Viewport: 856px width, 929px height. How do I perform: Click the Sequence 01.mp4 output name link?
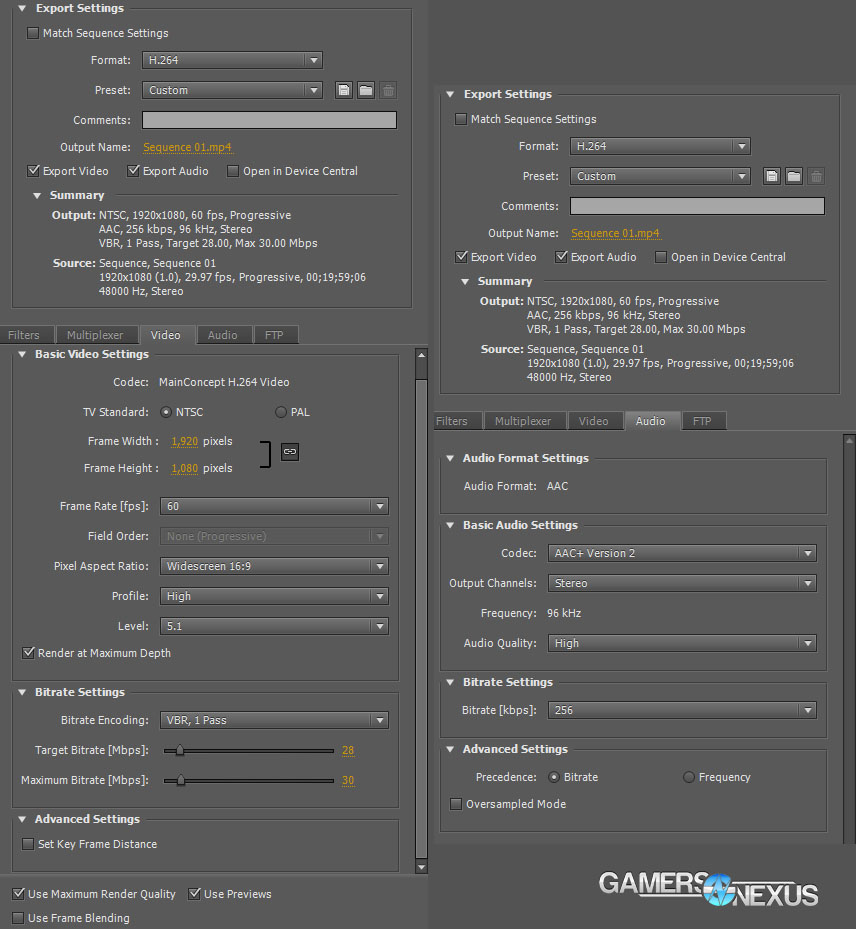point(187,147)
